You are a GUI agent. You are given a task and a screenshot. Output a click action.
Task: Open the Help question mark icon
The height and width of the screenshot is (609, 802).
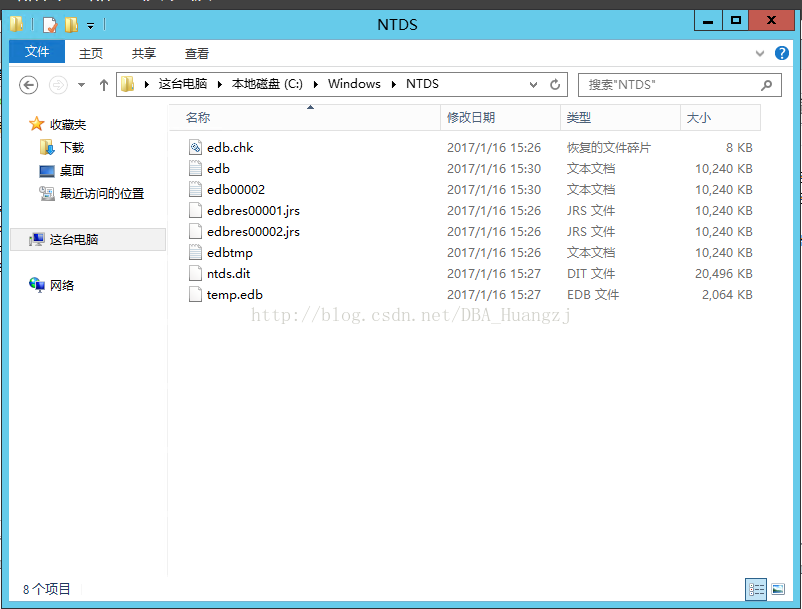(782, 53)
